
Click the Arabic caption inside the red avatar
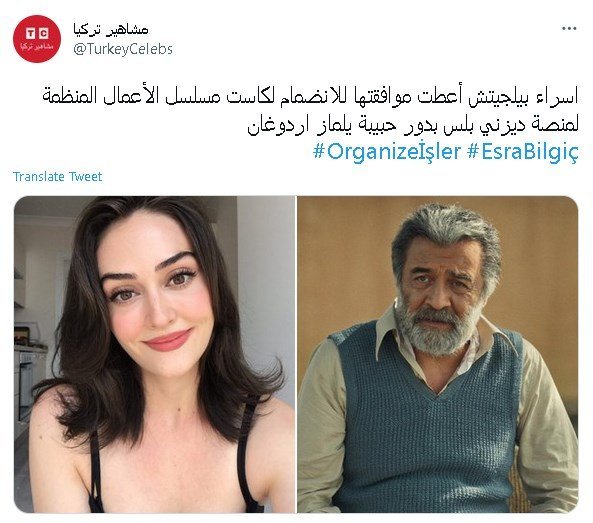37,47
